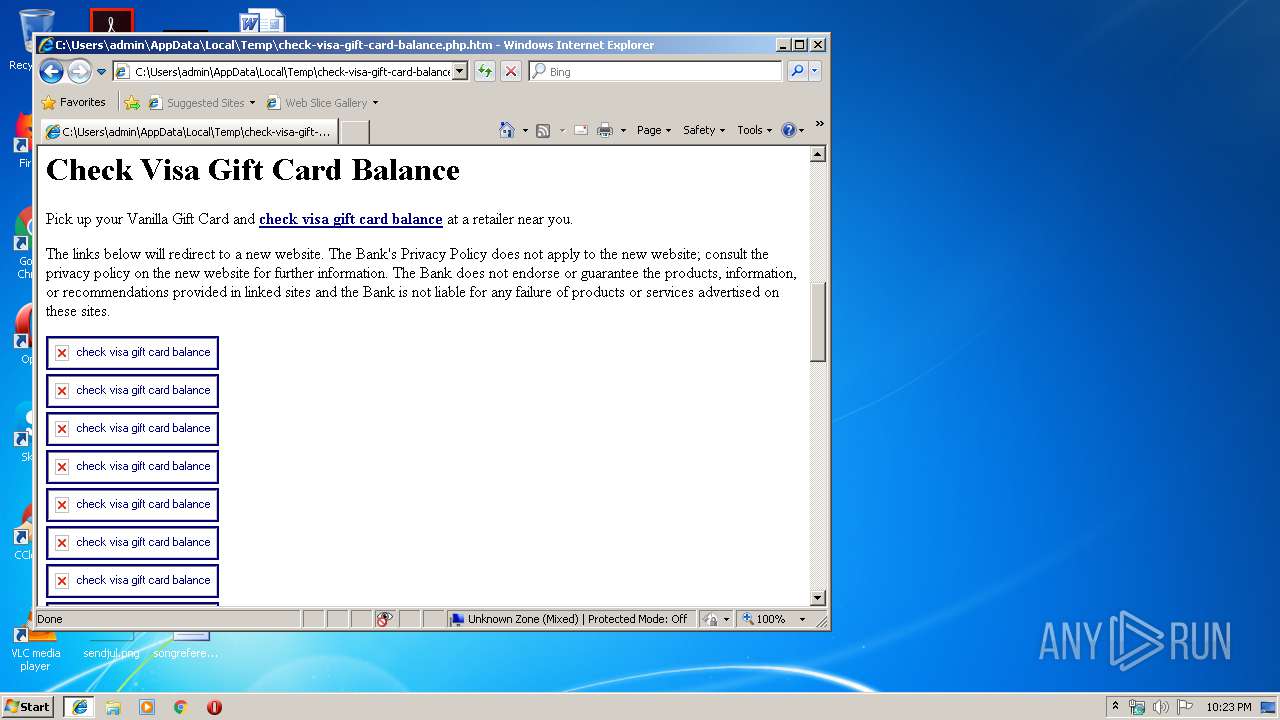Open the Safety menu
The image size is (1280, 720).
[x=704, y=130]
